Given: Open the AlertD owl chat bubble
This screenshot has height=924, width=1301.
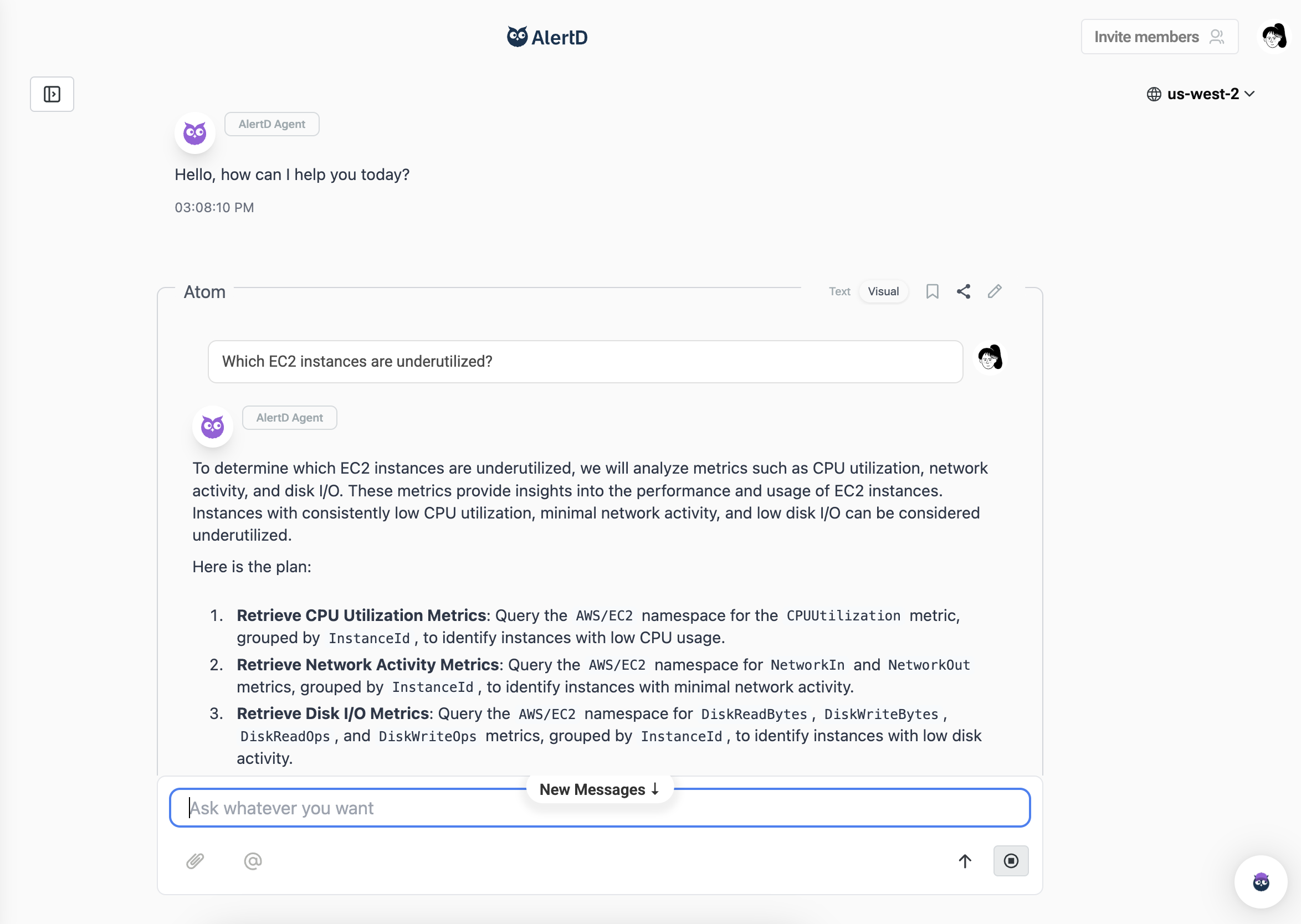Looking at the screenshot, I should coord(1261,881).
